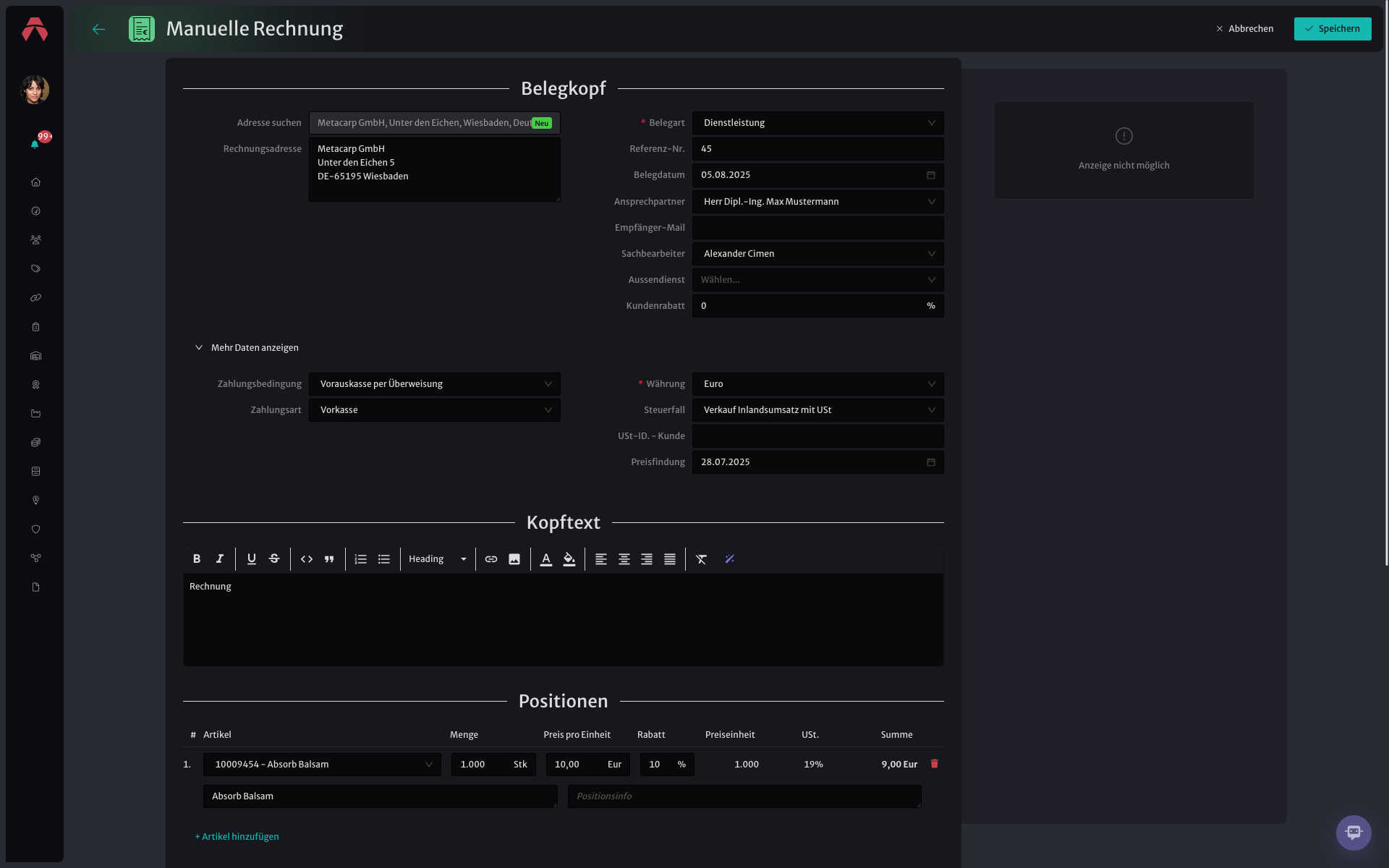Go back using the arrow next to Manuelle Rechnung

[99, 29]
